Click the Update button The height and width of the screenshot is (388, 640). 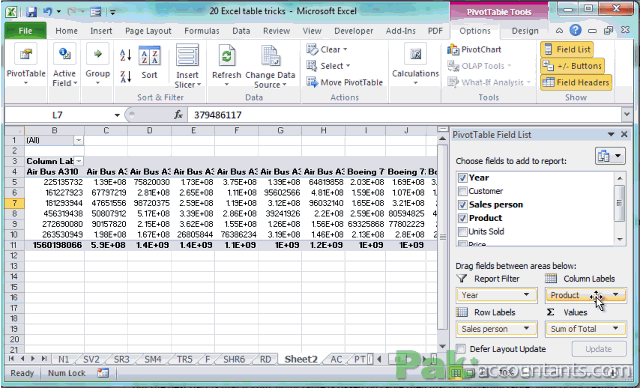[x=599, y=349]
